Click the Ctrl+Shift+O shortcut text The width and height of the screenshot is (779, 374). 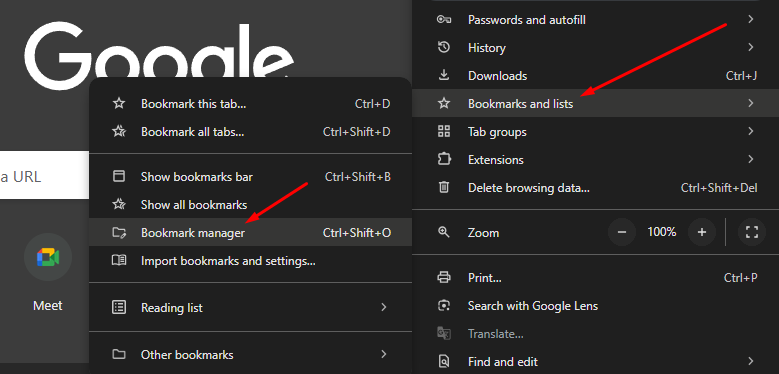click(x=357, y=232)
